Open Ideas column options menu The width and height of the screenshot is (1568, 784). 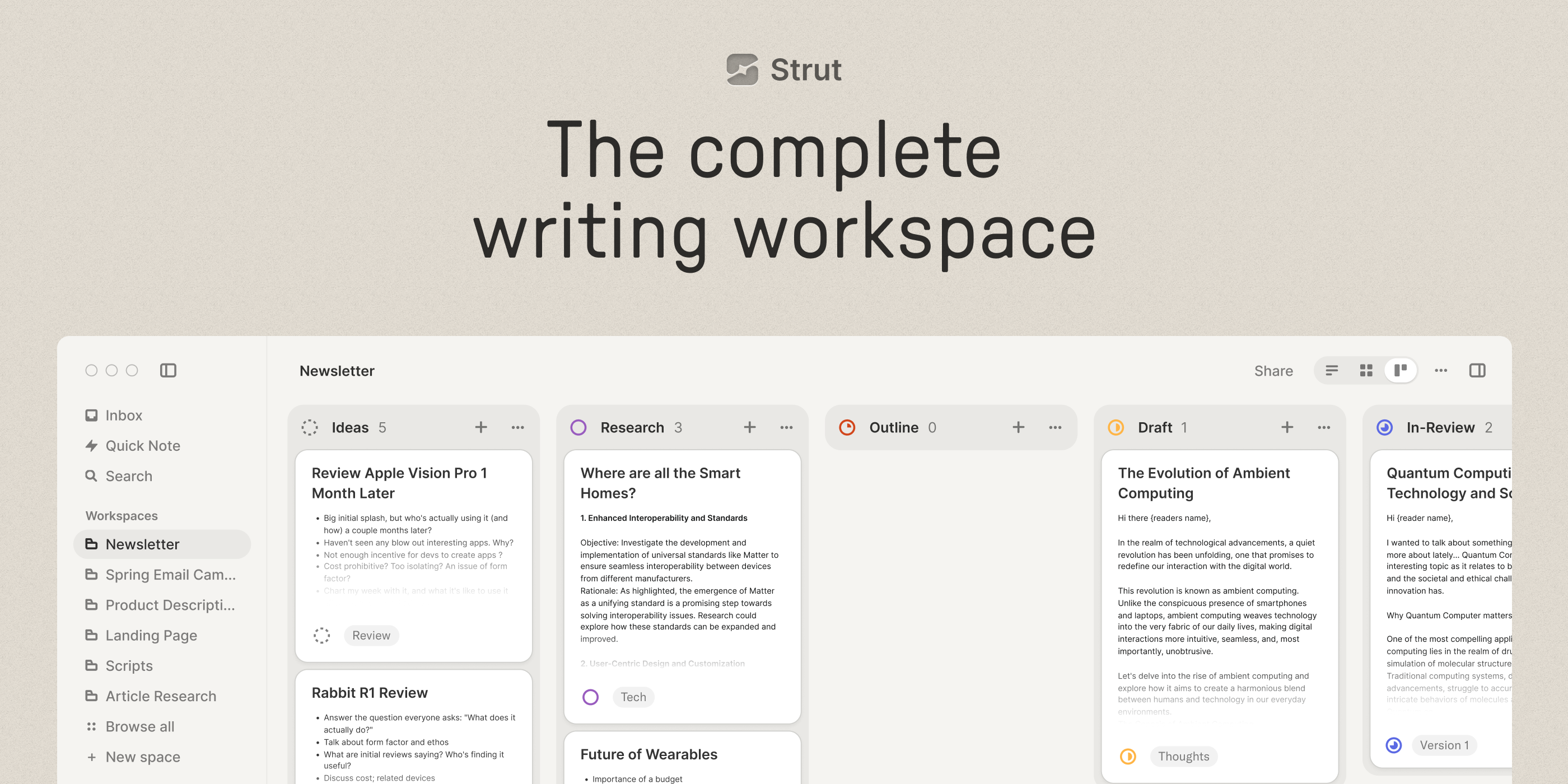tap(518, 427)
